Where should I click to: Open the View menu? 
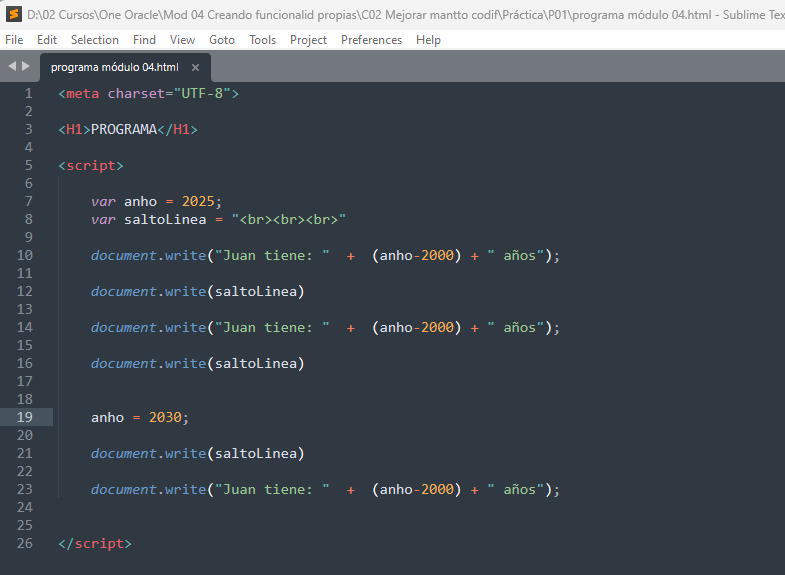(182, 40)
